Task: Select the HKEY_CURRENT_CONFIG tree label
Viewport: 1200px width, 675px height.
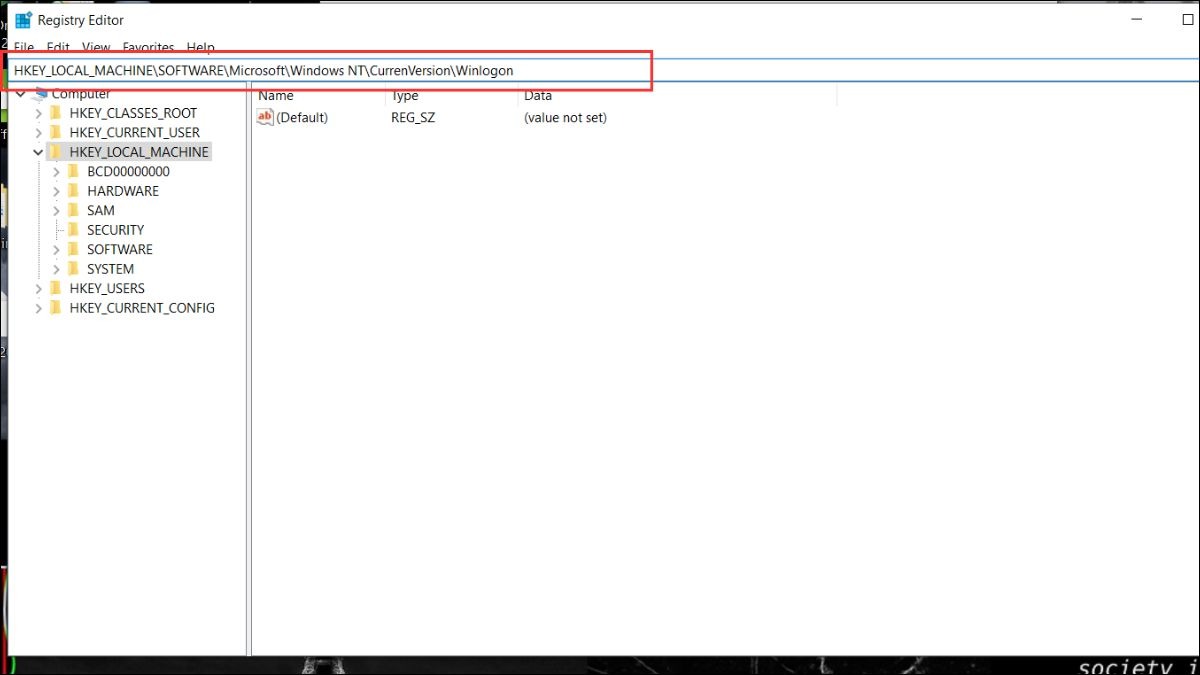Action: (x=142, y=308)
